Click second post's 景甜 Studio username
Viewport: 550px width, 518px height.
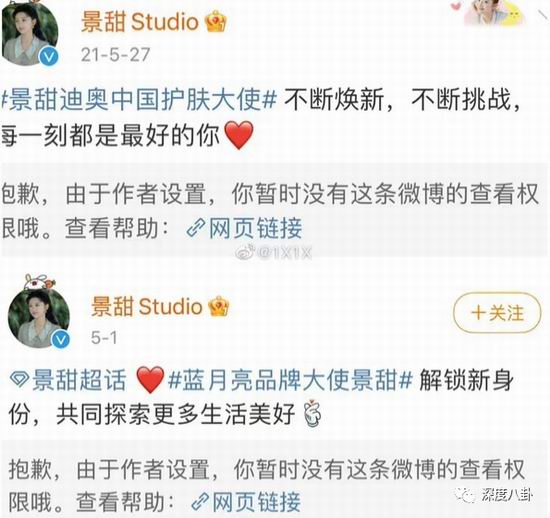(x=147, y=306)
